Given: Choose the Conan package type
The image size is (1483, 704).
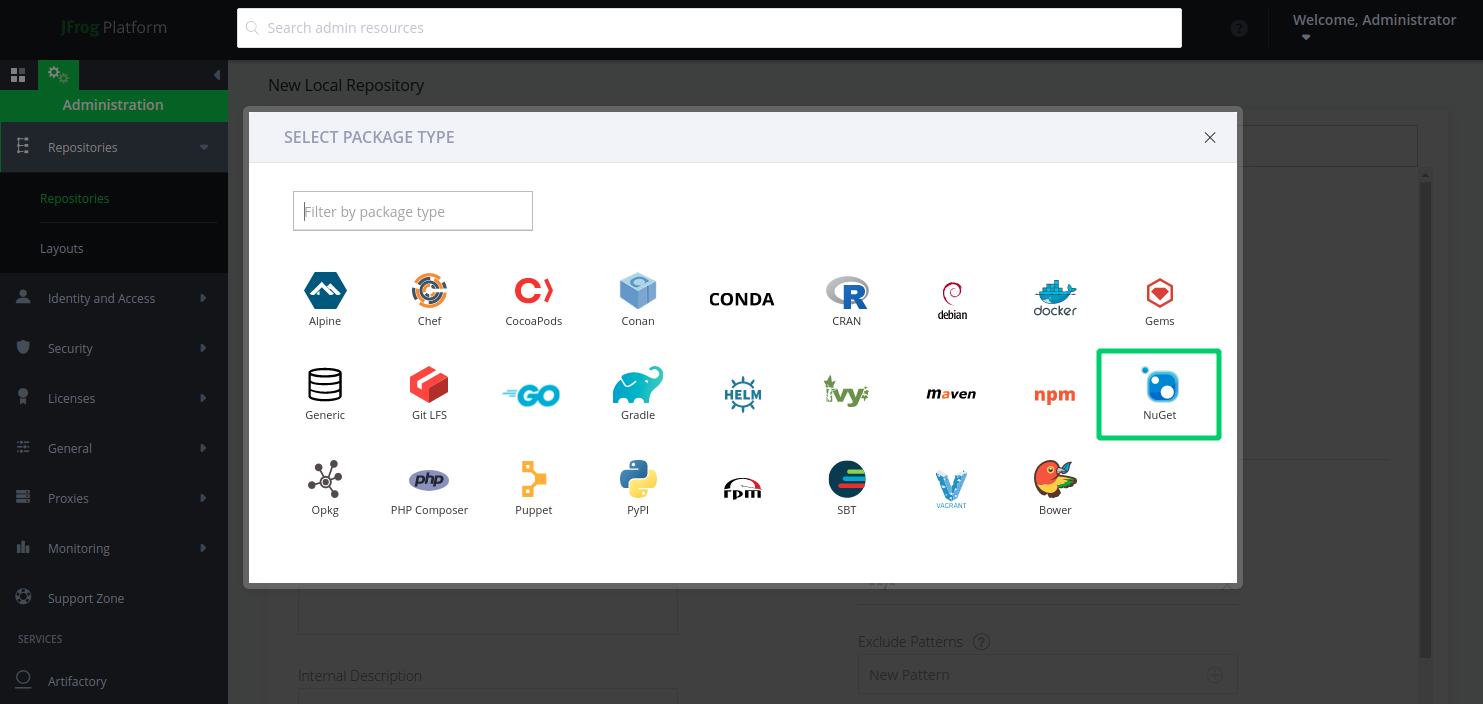Looking at the screenshot, I should [x=637, y=297].
